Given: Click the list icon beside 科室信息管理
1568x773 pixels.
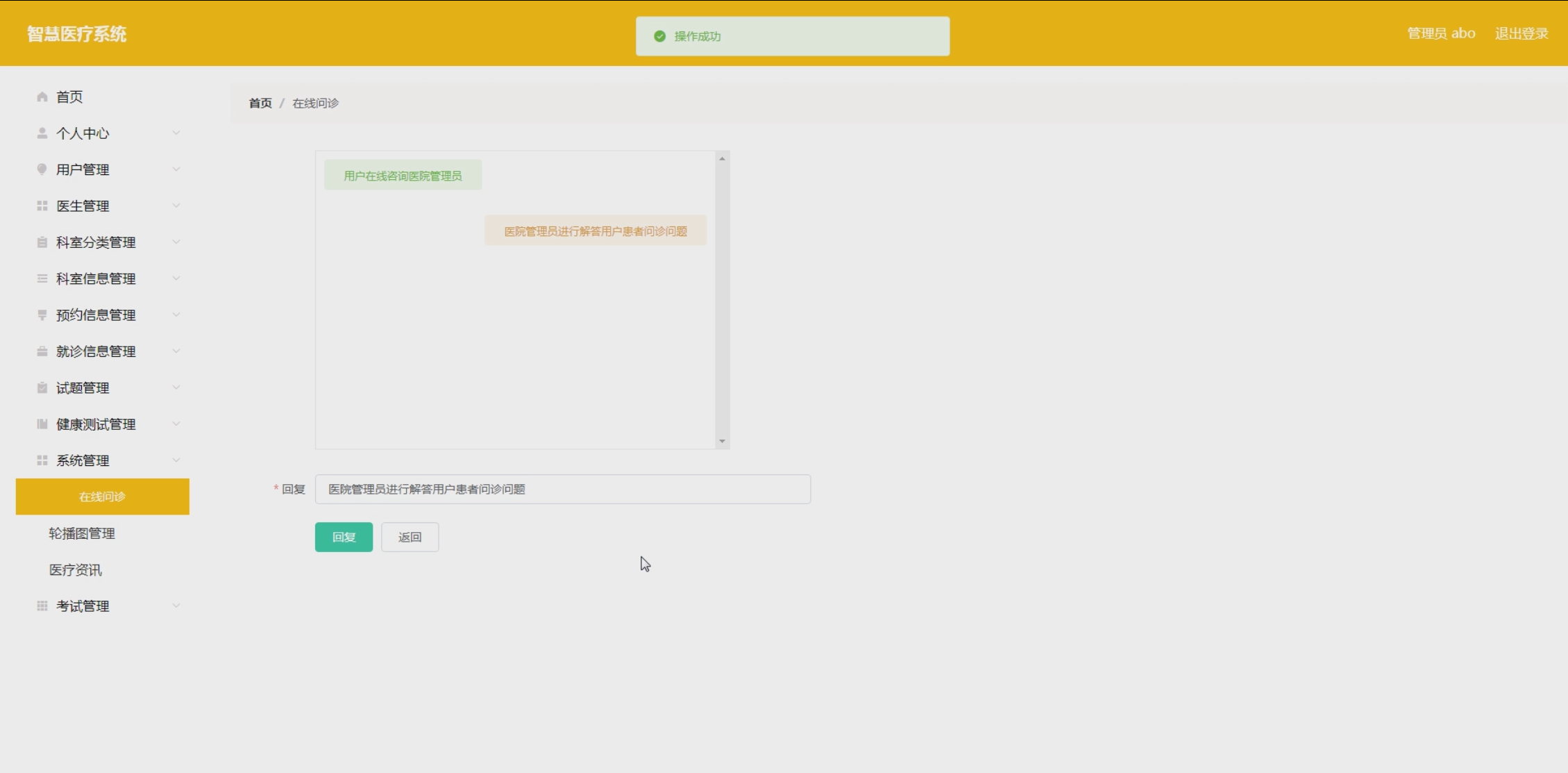Looking at the screenshot, I should click(x=42, y=279).
